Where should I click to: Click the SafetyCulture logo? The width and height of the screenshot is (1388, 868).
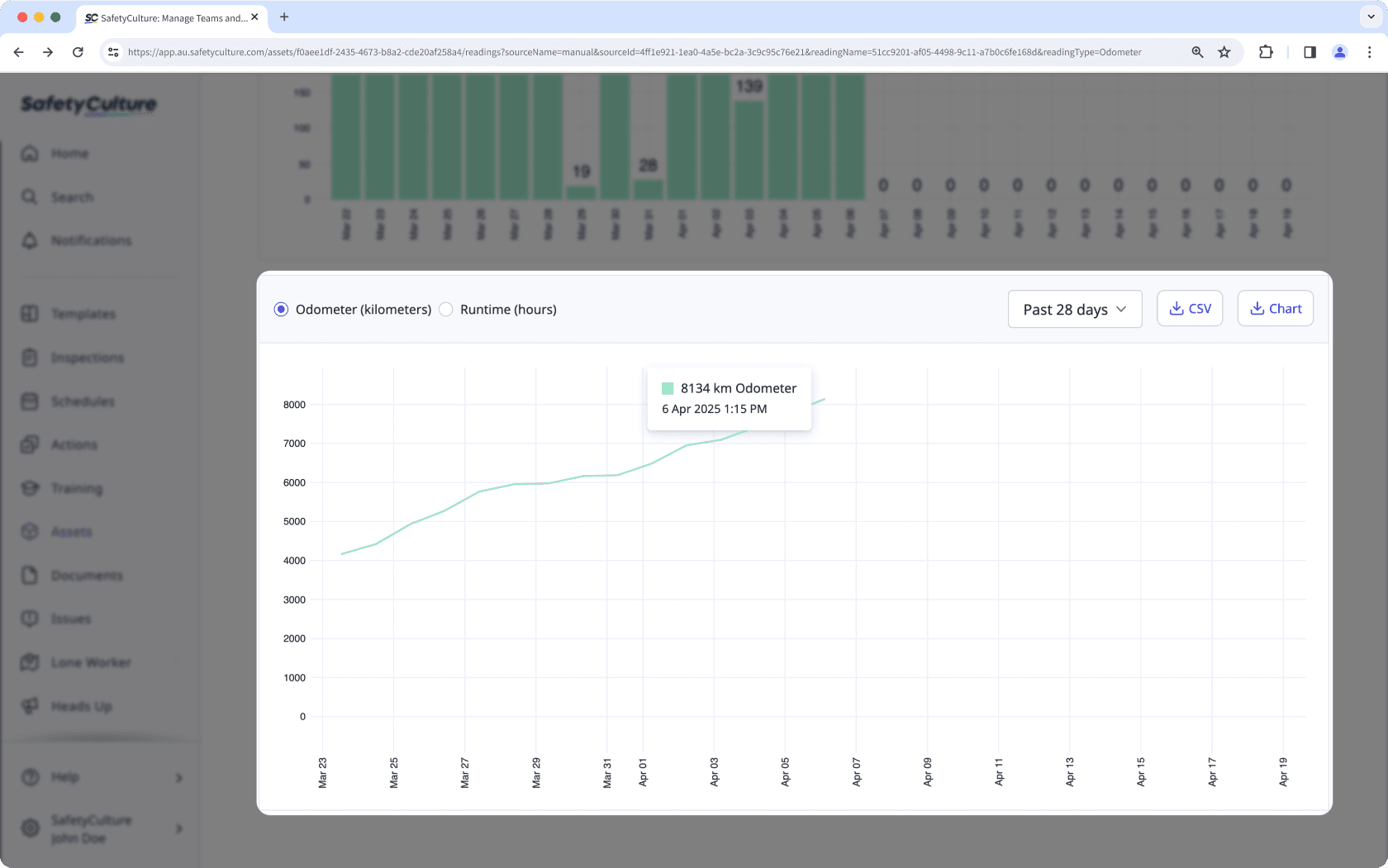tap(88, 105)
